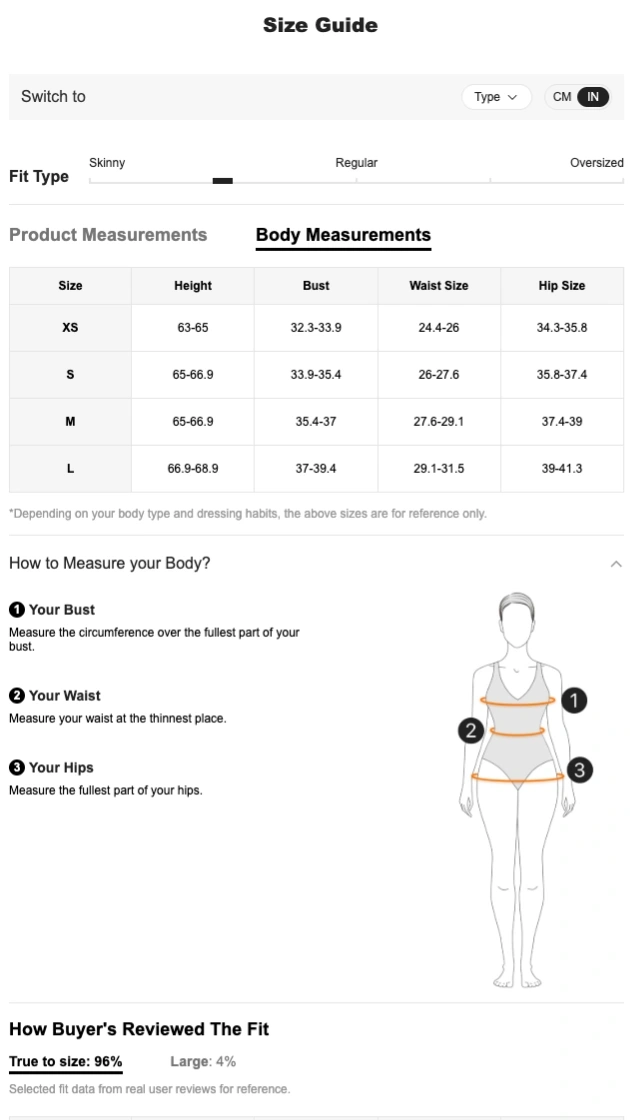The image size is (630, 1120).
Task: Click the Your Waist step icon
Action: [16, 696]
